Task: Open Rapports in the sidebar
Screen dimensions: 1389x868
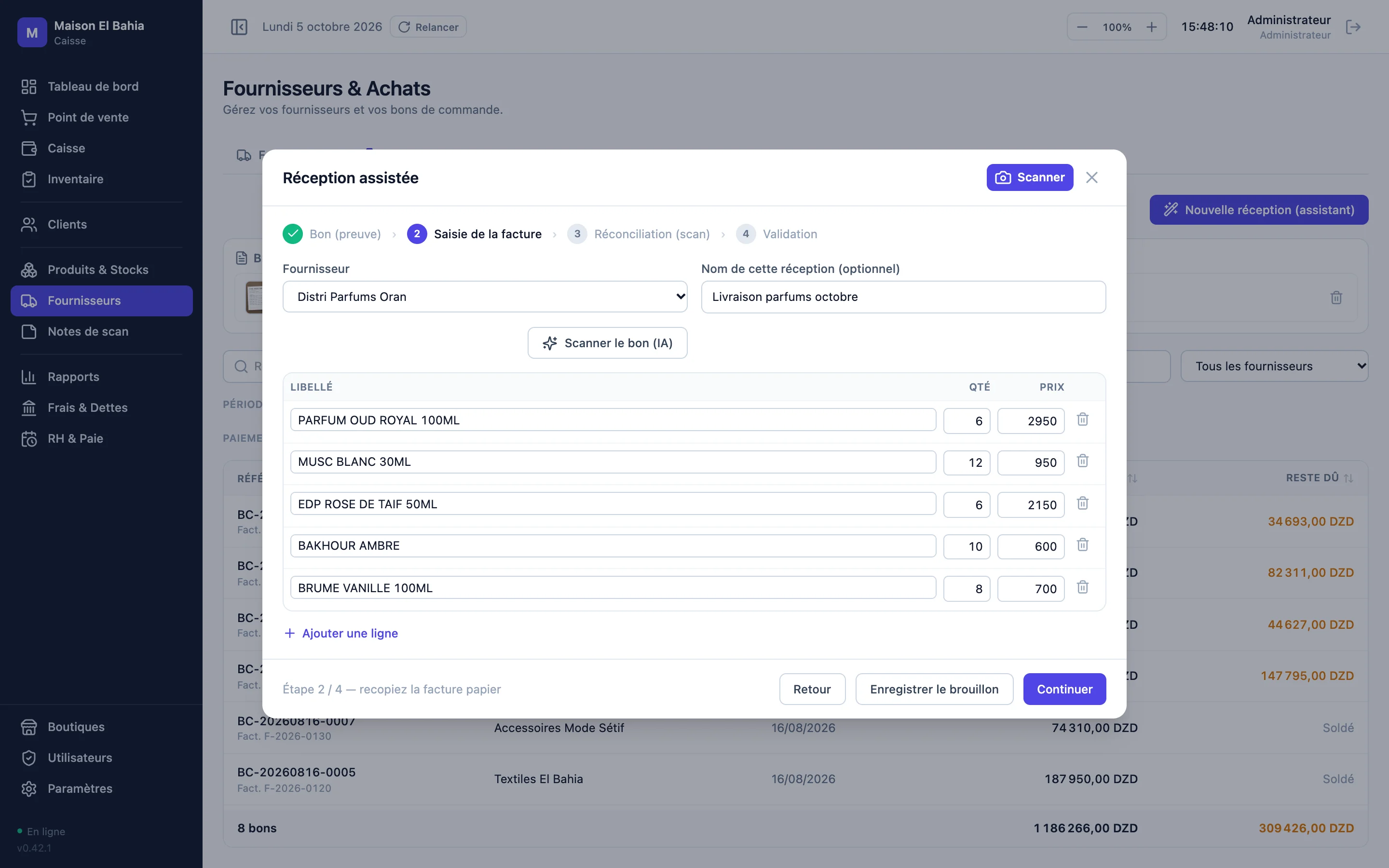Action: [102, 377]
